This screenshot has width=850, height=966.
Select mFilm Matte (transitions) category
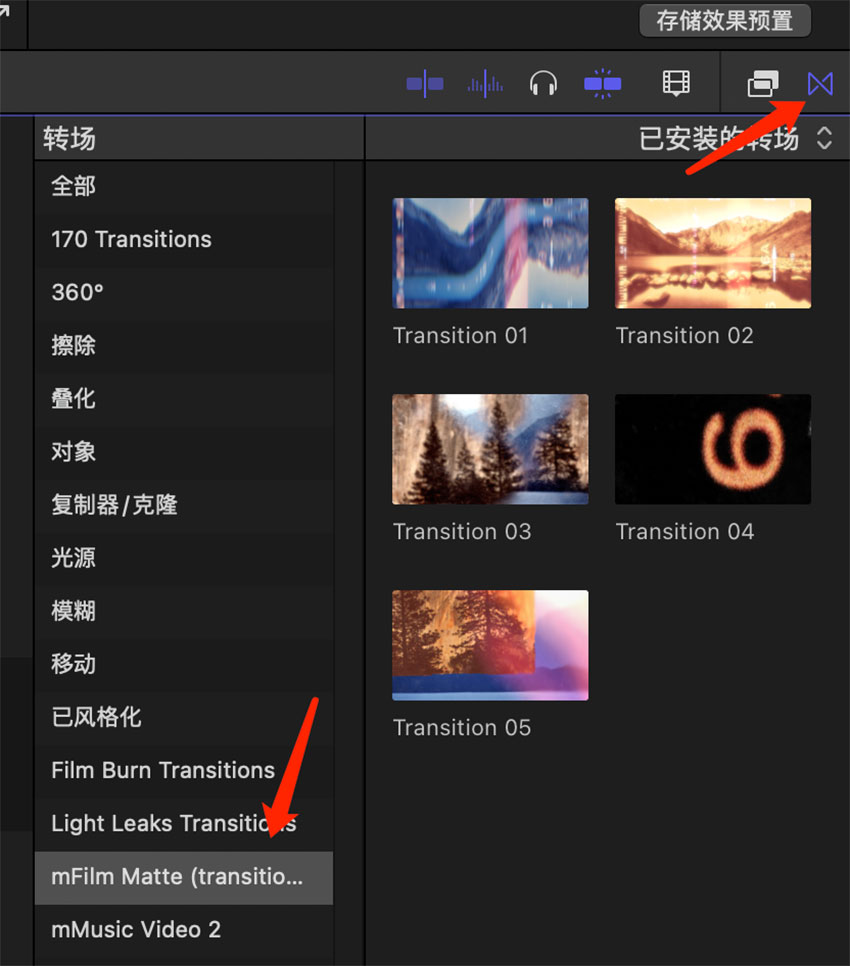(184, 877)
